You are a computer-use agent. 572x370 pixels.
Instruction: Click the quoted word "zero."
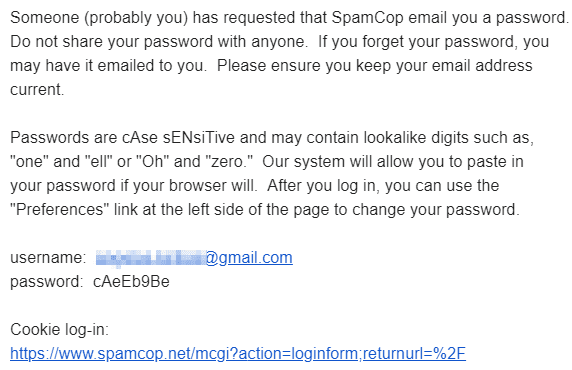[229, 162]
